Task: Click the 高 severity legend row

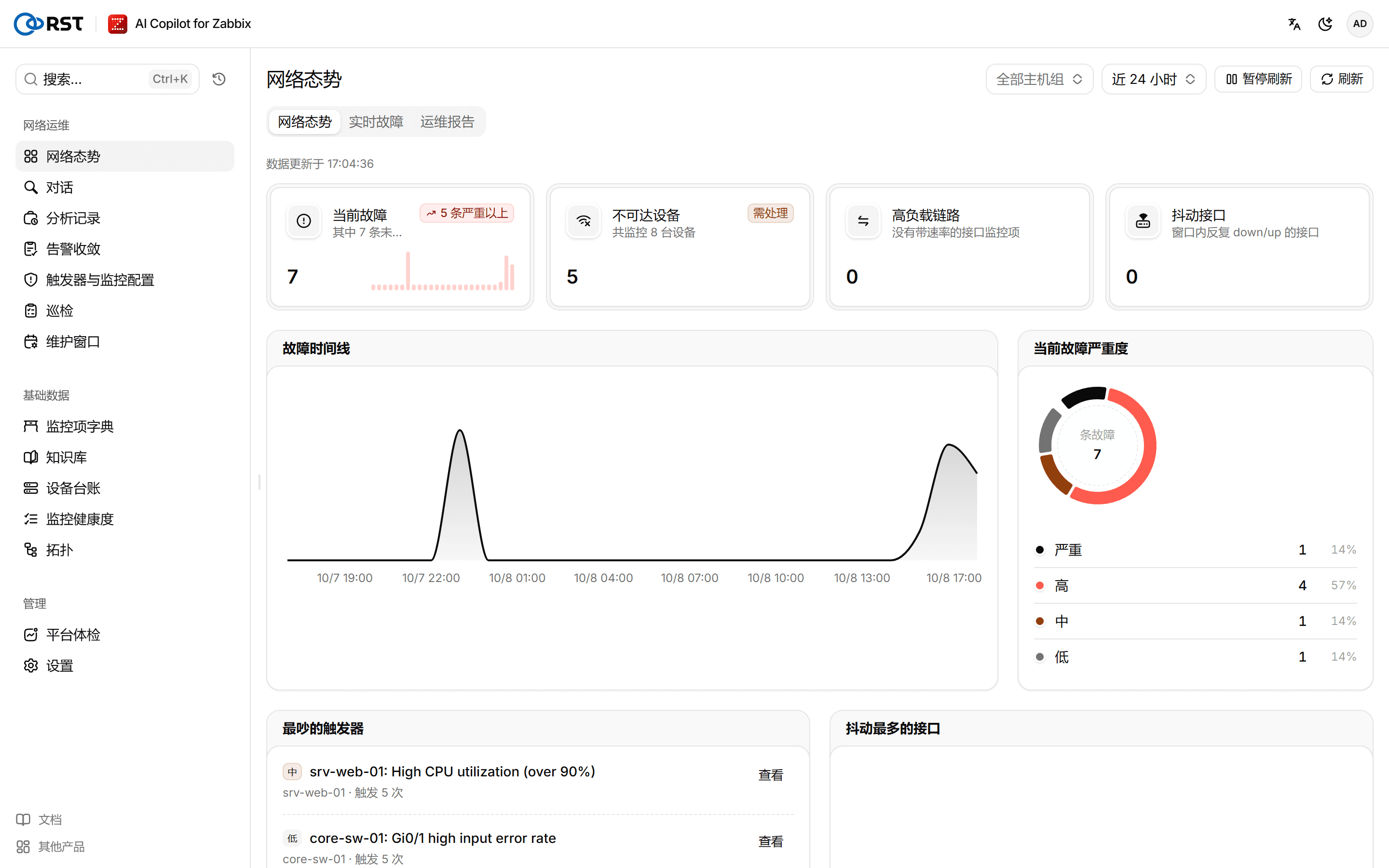Action: 1195,585
